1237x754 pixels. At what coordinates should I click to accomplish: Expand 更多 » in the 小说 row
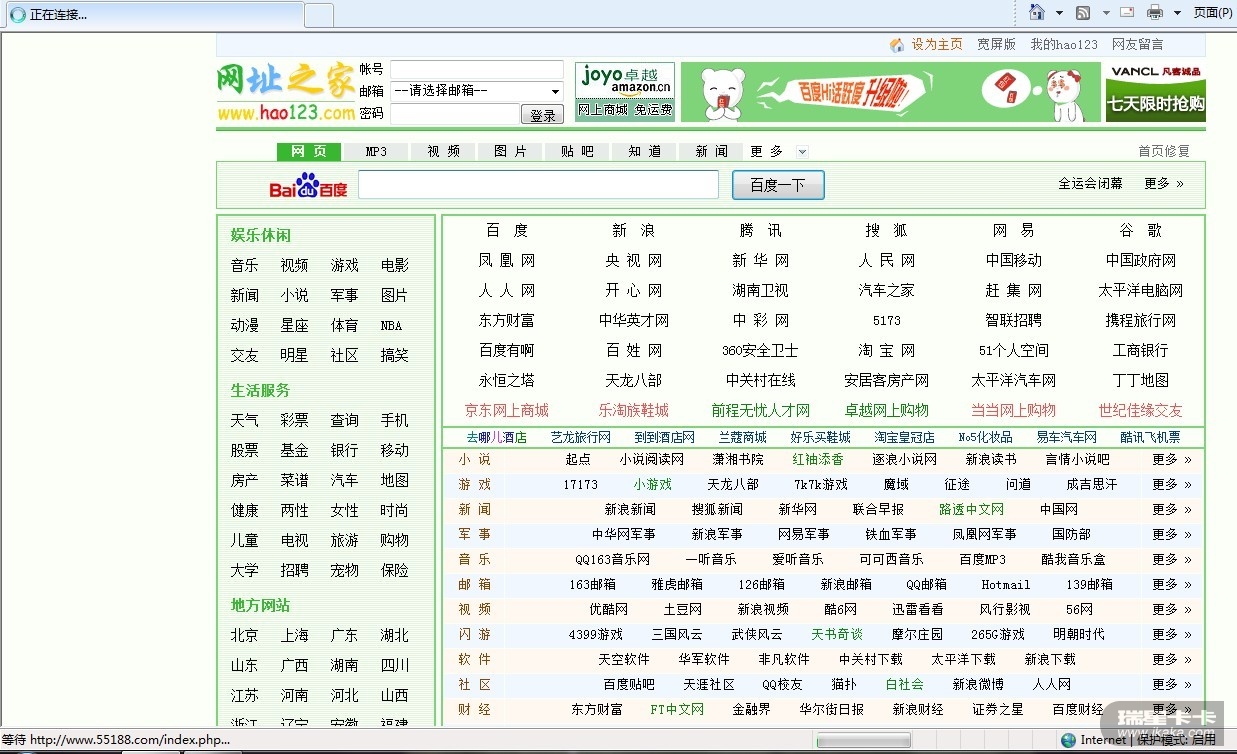1172,459
